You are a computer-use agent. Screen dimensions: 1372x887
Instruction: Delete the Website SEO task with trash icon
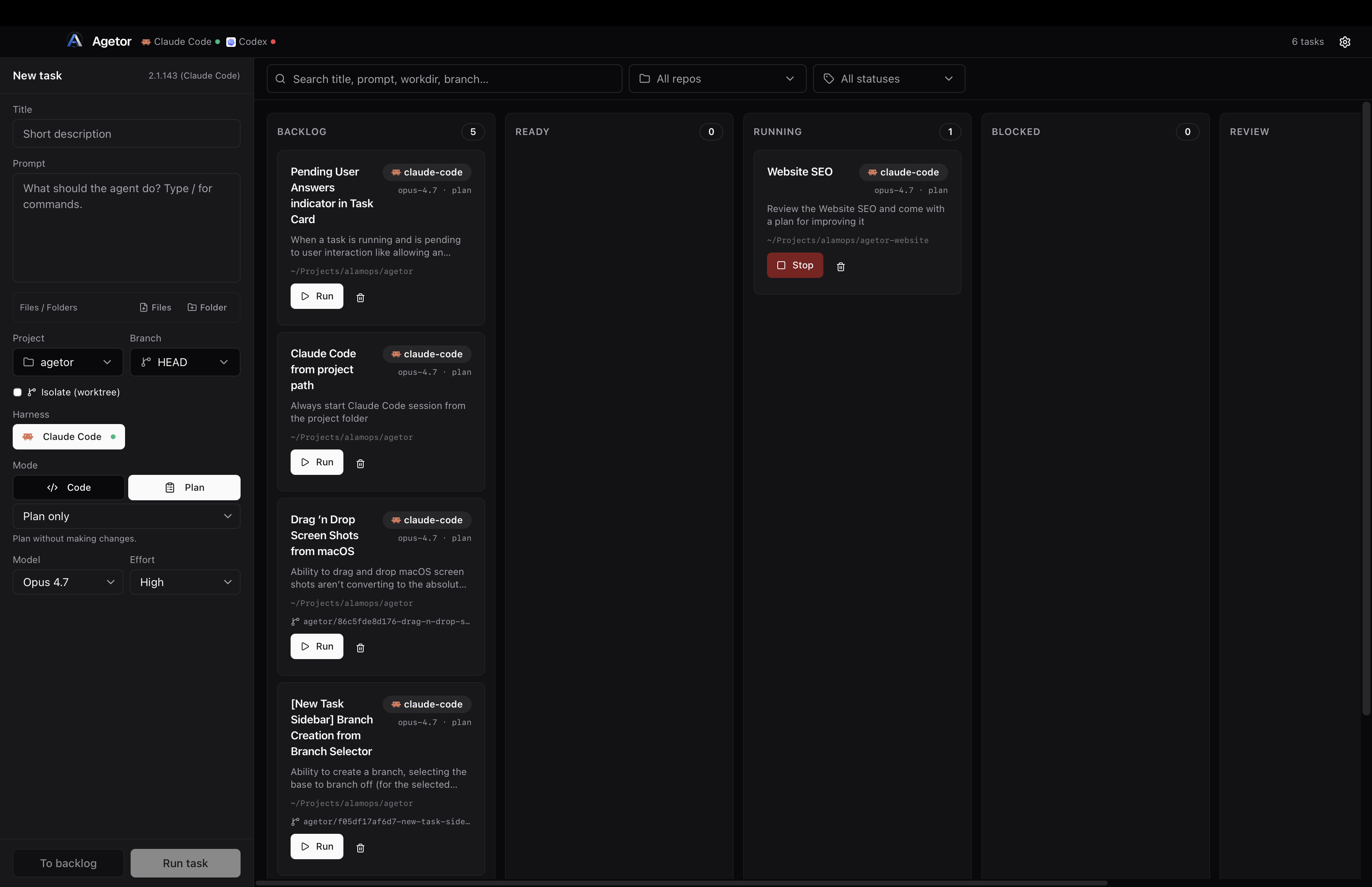(x=840, y=266)
